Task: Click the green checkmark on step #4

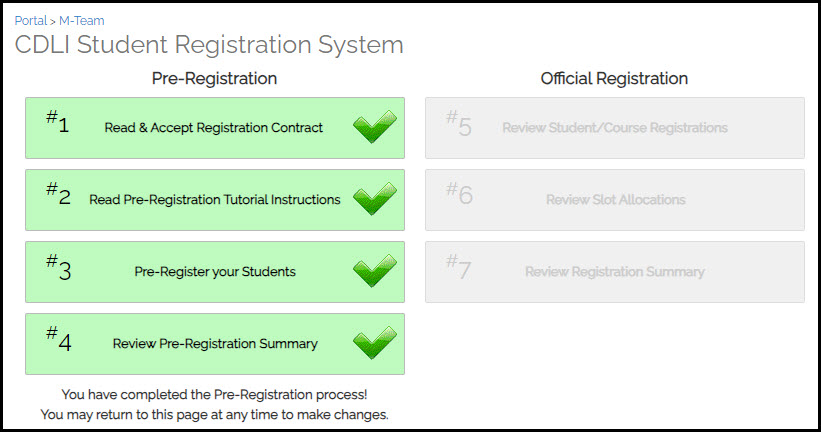Action: [x=375, y=342]
